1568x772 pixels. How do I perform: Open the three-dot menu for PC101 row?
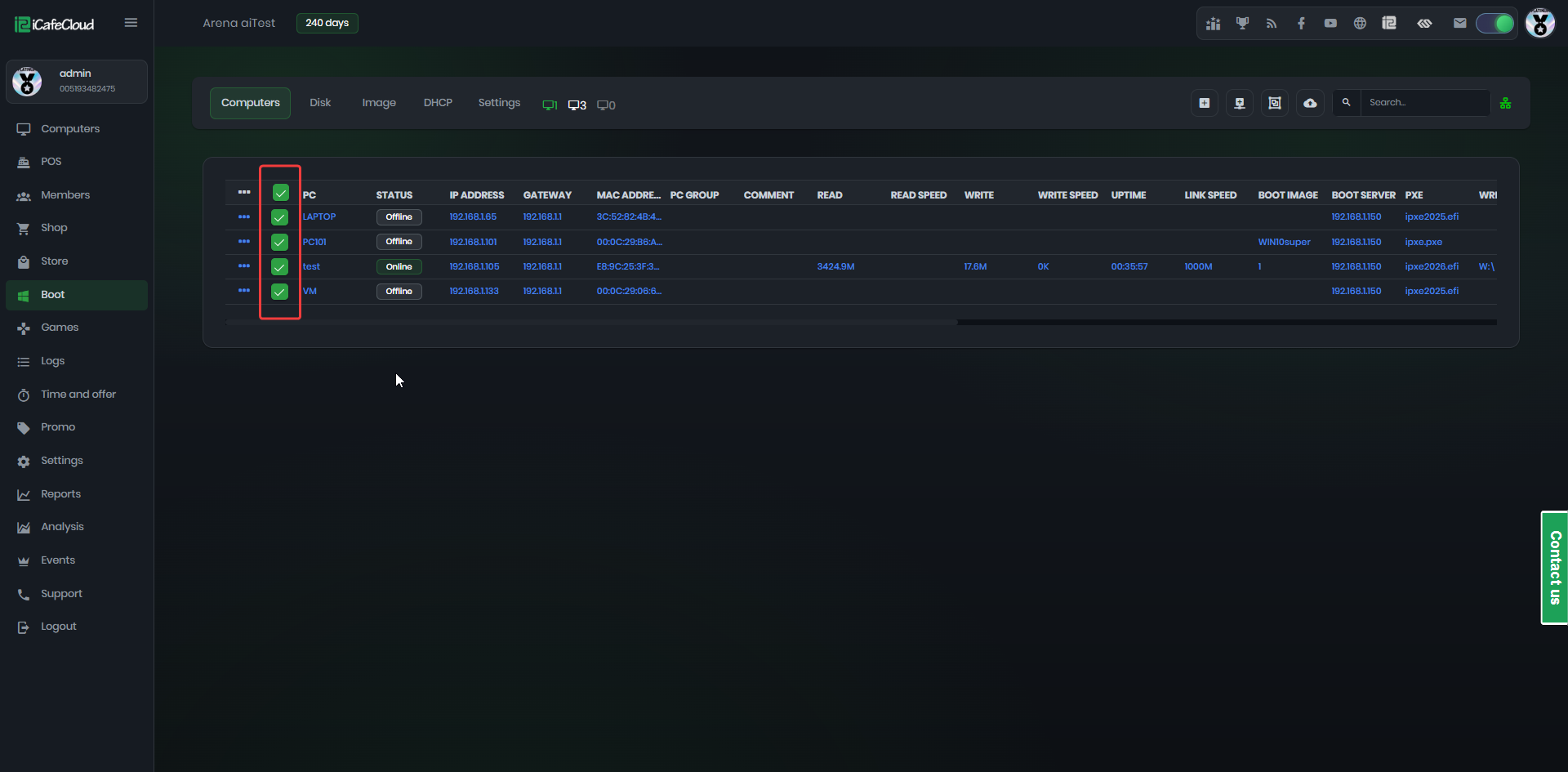click(x=243, y=242)
